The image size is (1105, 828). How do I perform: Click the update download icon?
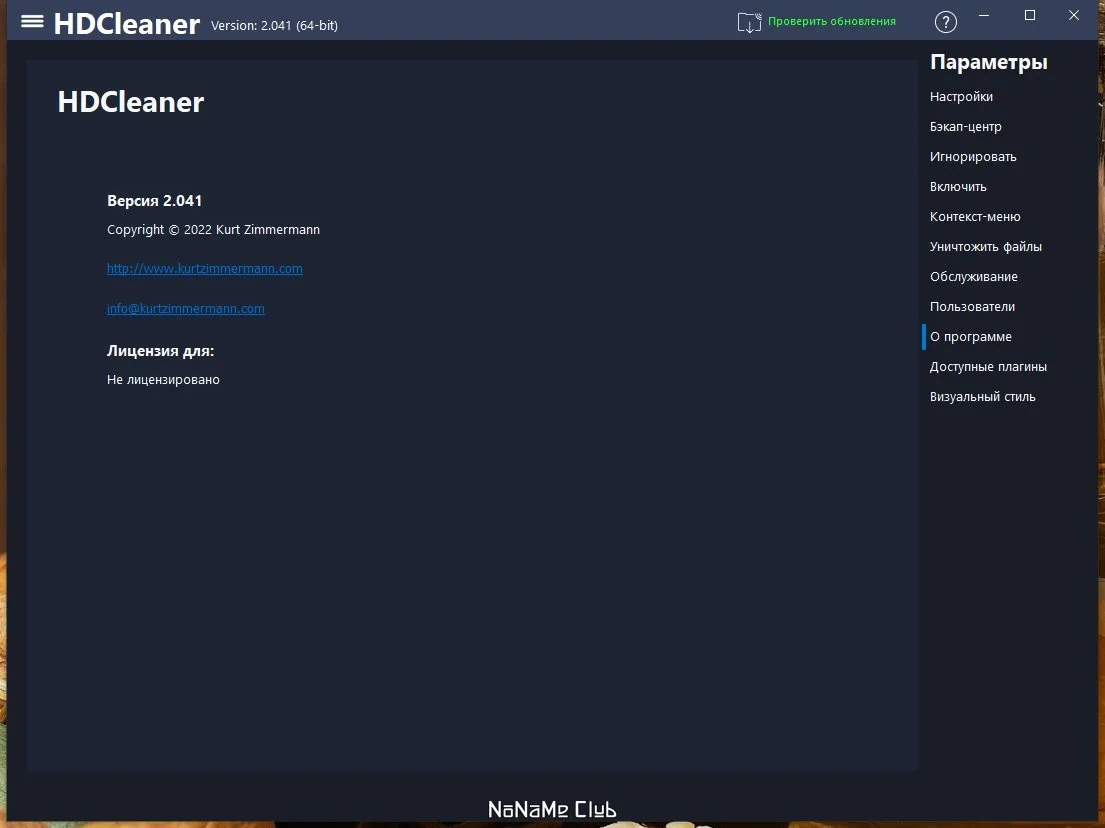749,23
